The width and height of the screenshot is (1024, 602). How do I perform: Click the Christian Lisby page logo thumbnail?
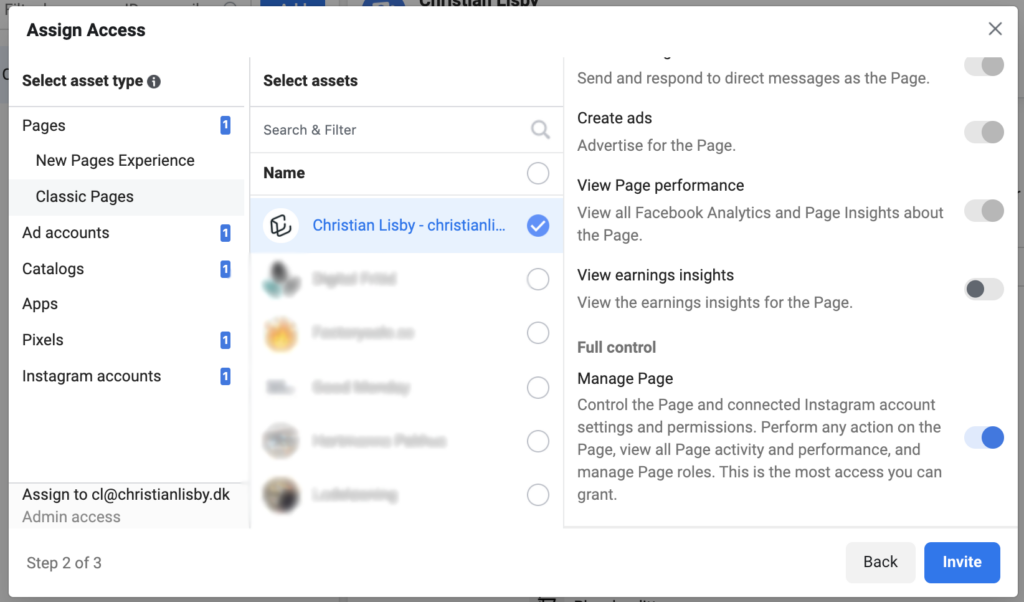pos(281,225)
